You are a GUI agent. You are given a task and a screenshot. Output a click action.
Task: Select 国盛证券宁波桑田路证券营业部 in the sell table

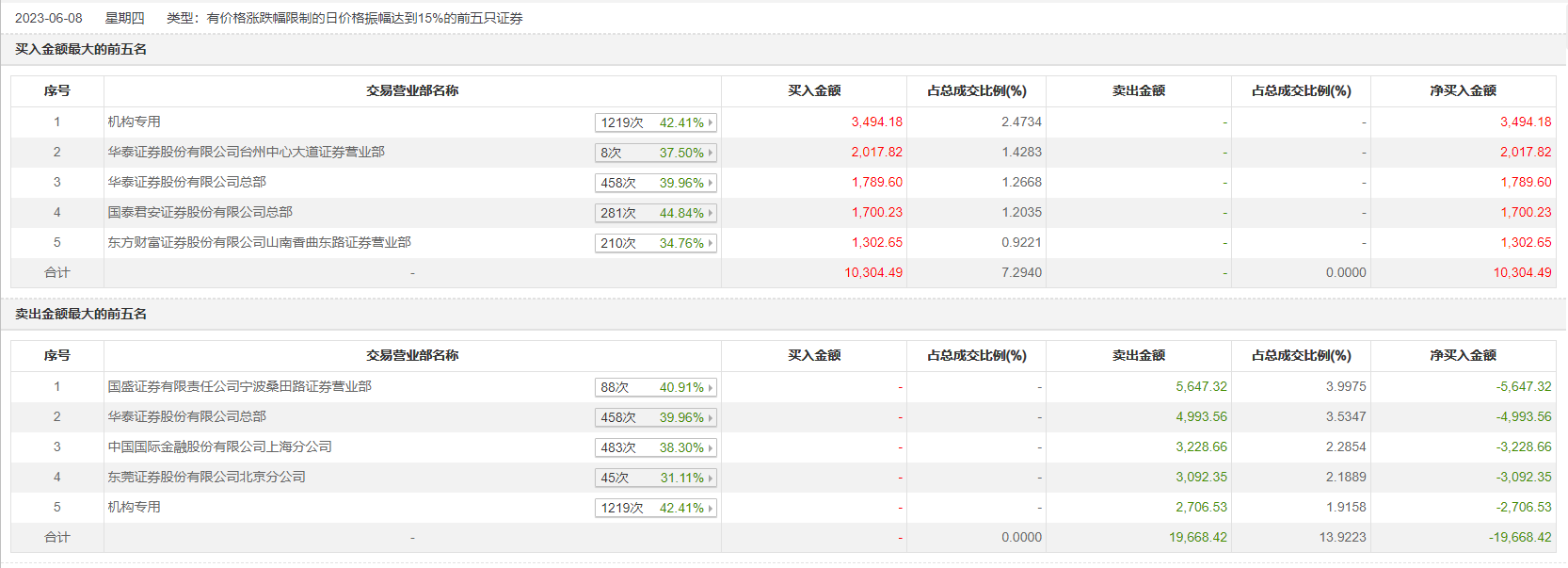coord(239,386)
